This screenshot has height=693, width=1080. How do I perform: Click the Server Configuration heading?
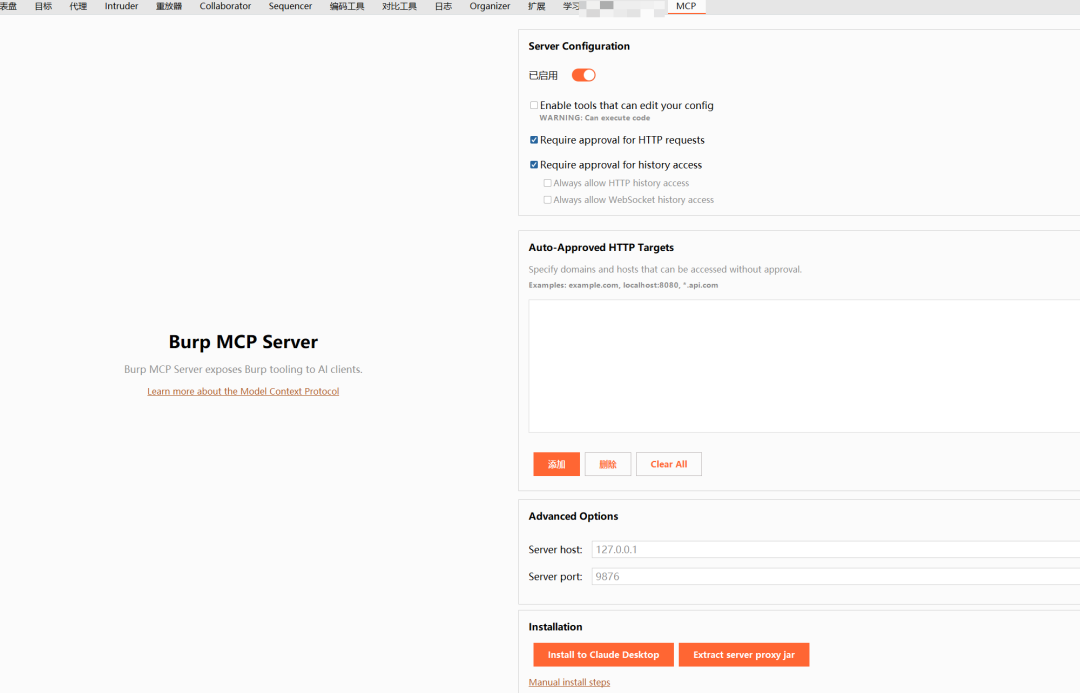coord(579,46)
